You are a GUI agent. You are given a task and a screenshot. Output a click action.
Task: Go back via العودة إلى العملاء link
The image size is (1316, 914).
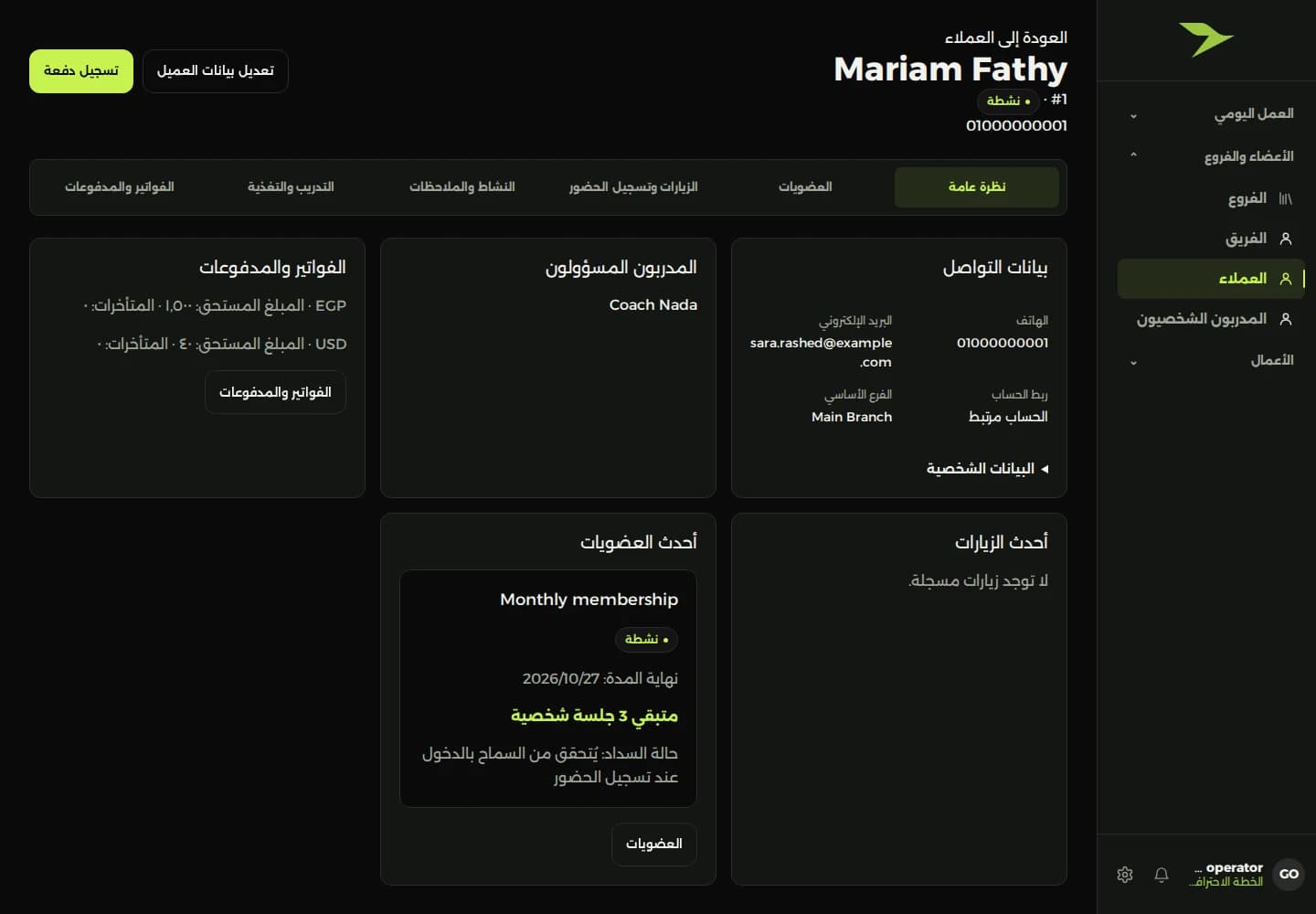[1005, 37]
